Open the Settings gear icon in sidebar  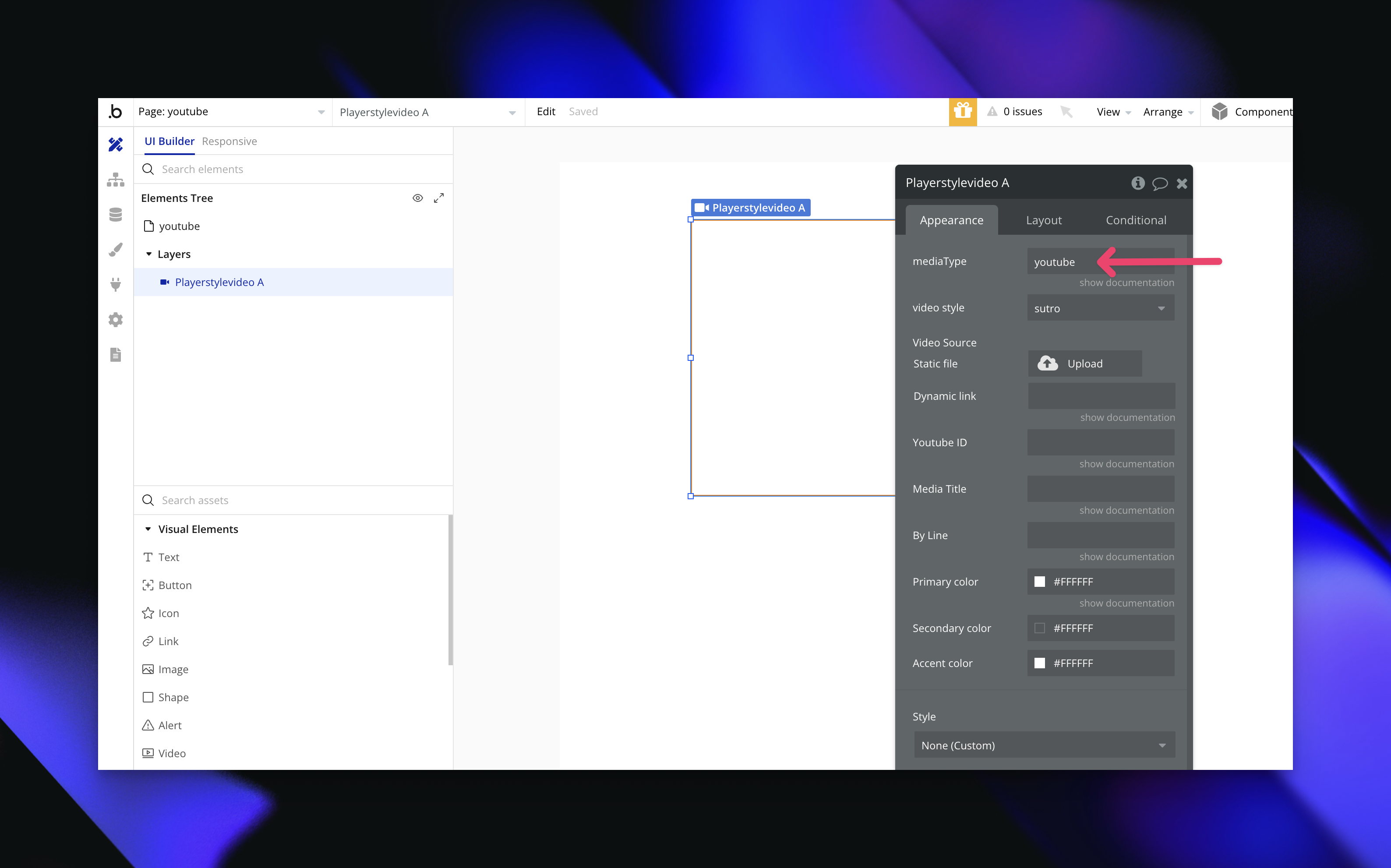coord(115,320)
